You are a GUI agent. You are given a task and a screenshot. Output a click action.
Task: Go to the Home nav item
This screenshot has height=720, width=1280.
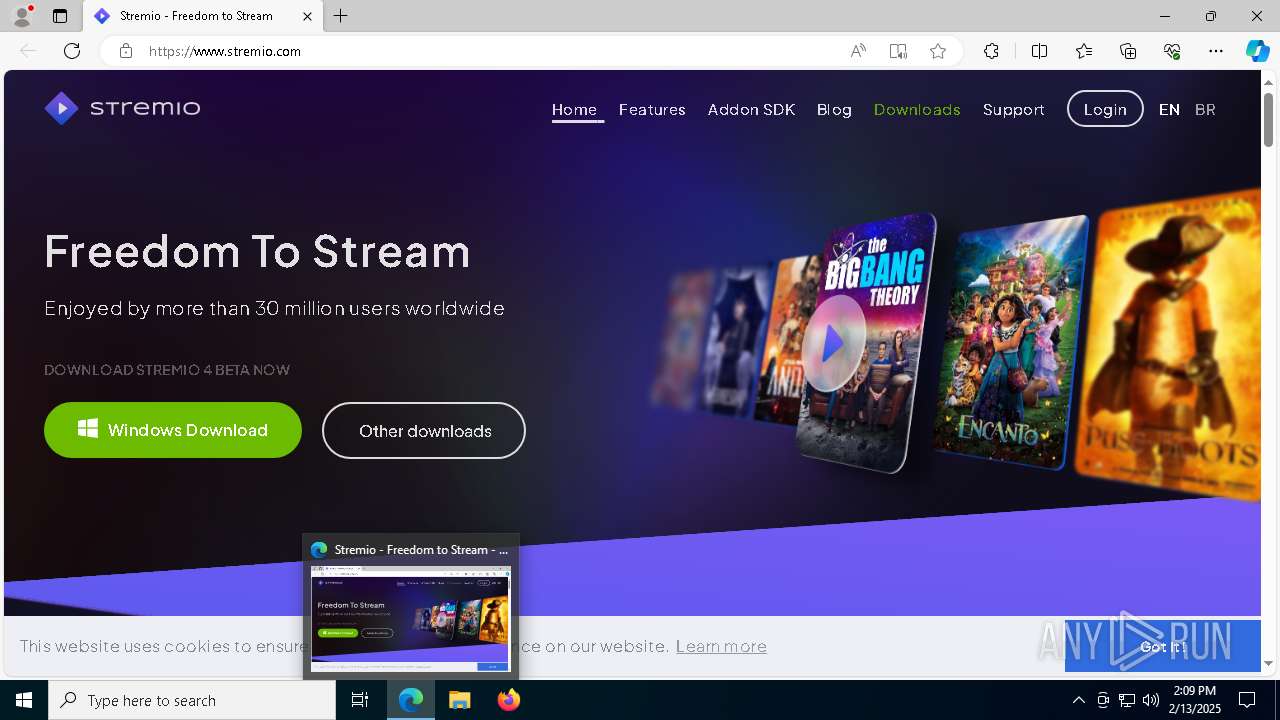click(574, 110)
